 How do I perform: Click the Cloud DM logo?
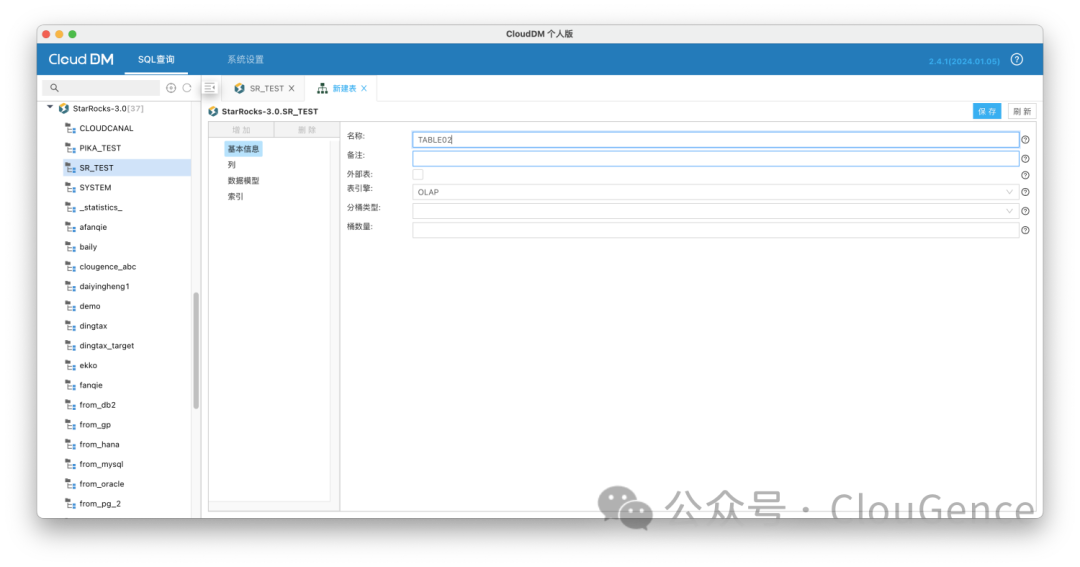tap(81, 59)
